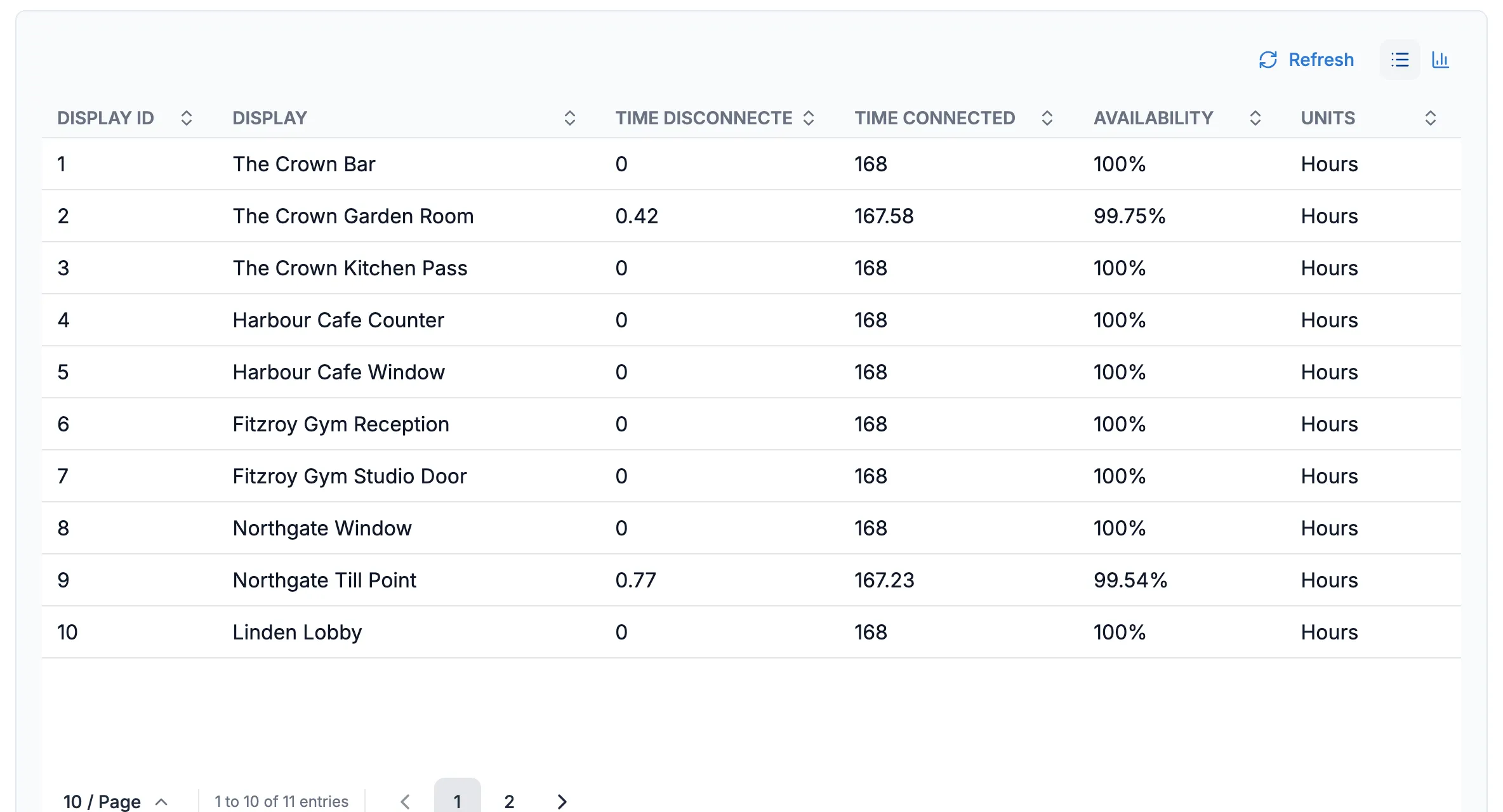Select 'The Crown Garden Room' row name
The width and height of the screenshot is (1503, 812).
[353, 216]
